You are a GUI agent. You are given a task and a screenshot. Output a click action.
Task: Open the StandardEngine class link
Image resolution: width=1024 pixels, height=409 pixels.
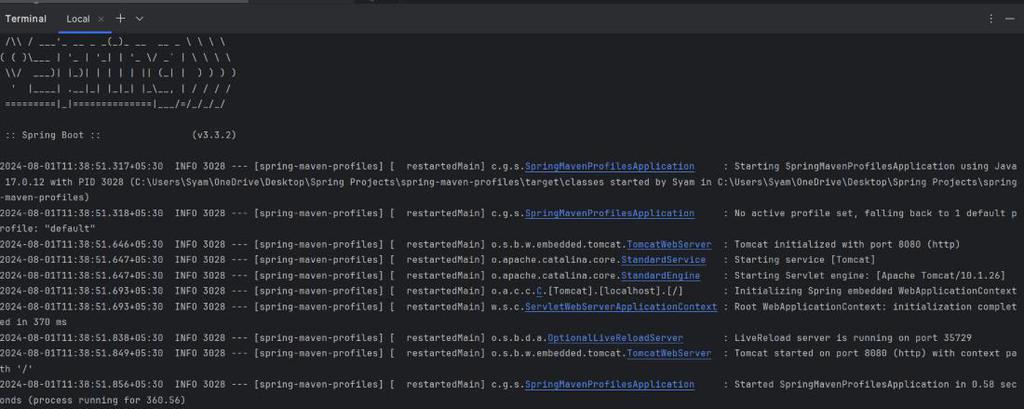pyautogui.click(x=660, y=275)
